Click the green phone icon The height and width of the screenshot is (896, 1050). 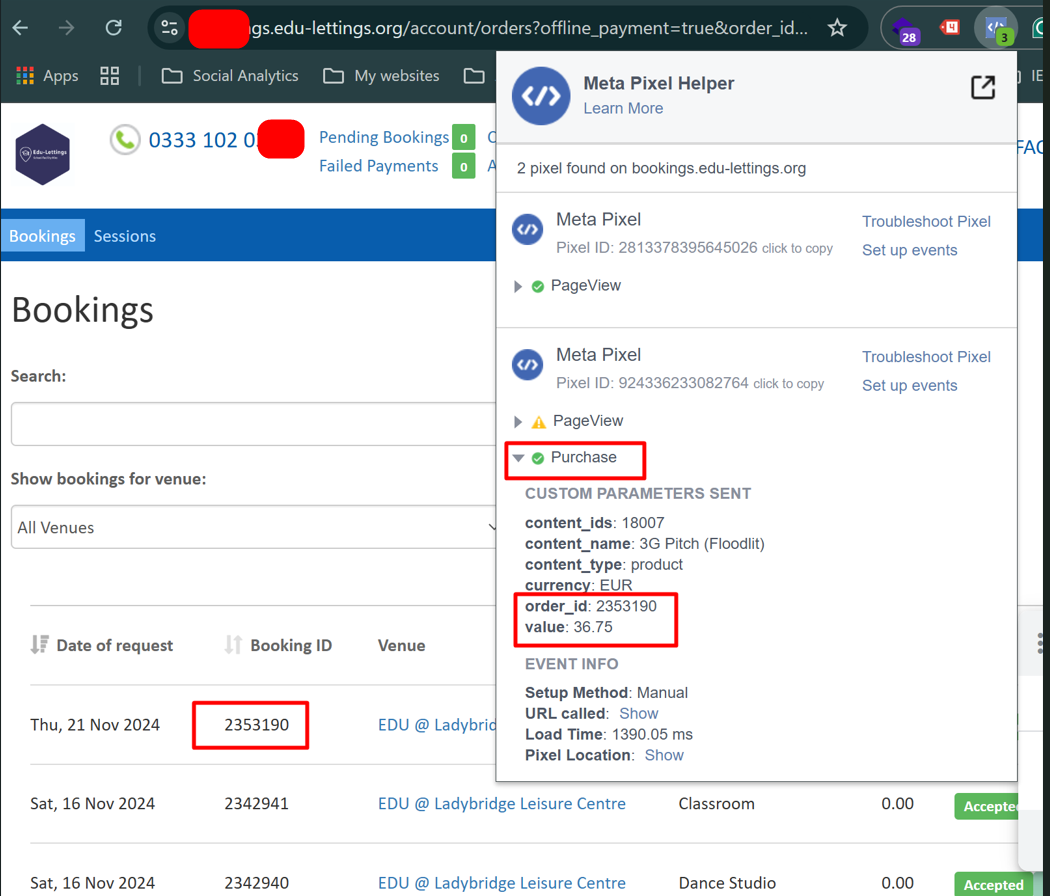(x=125, y=140)
